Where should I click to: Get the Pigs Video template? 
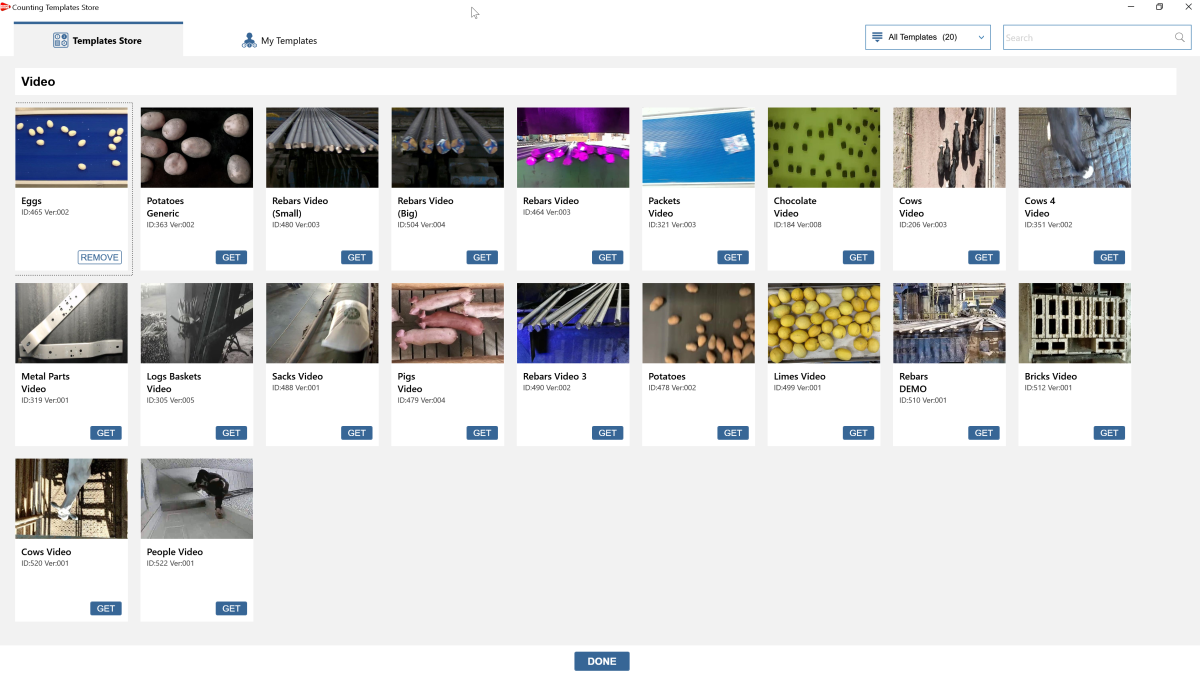(x=483, y=433)
